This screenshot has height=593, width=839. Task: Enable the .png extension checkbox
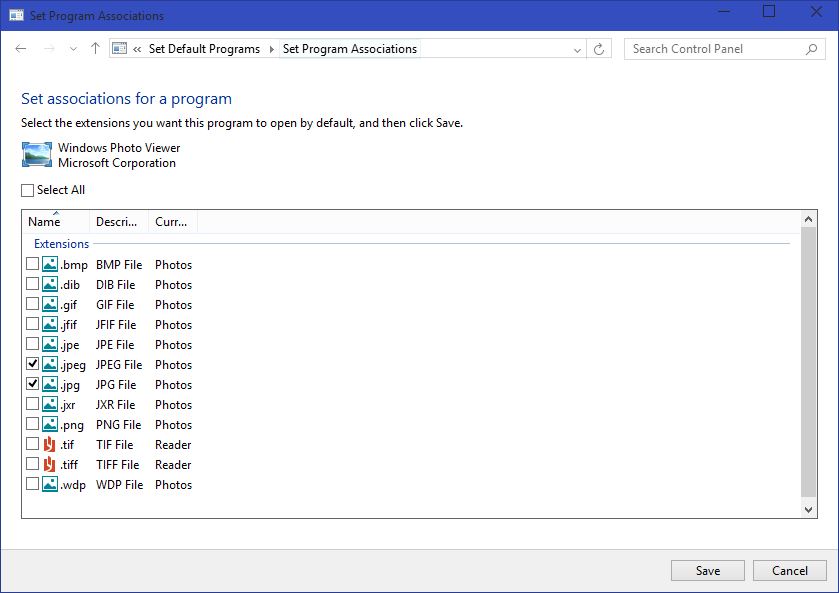click(x=33, y=424)
